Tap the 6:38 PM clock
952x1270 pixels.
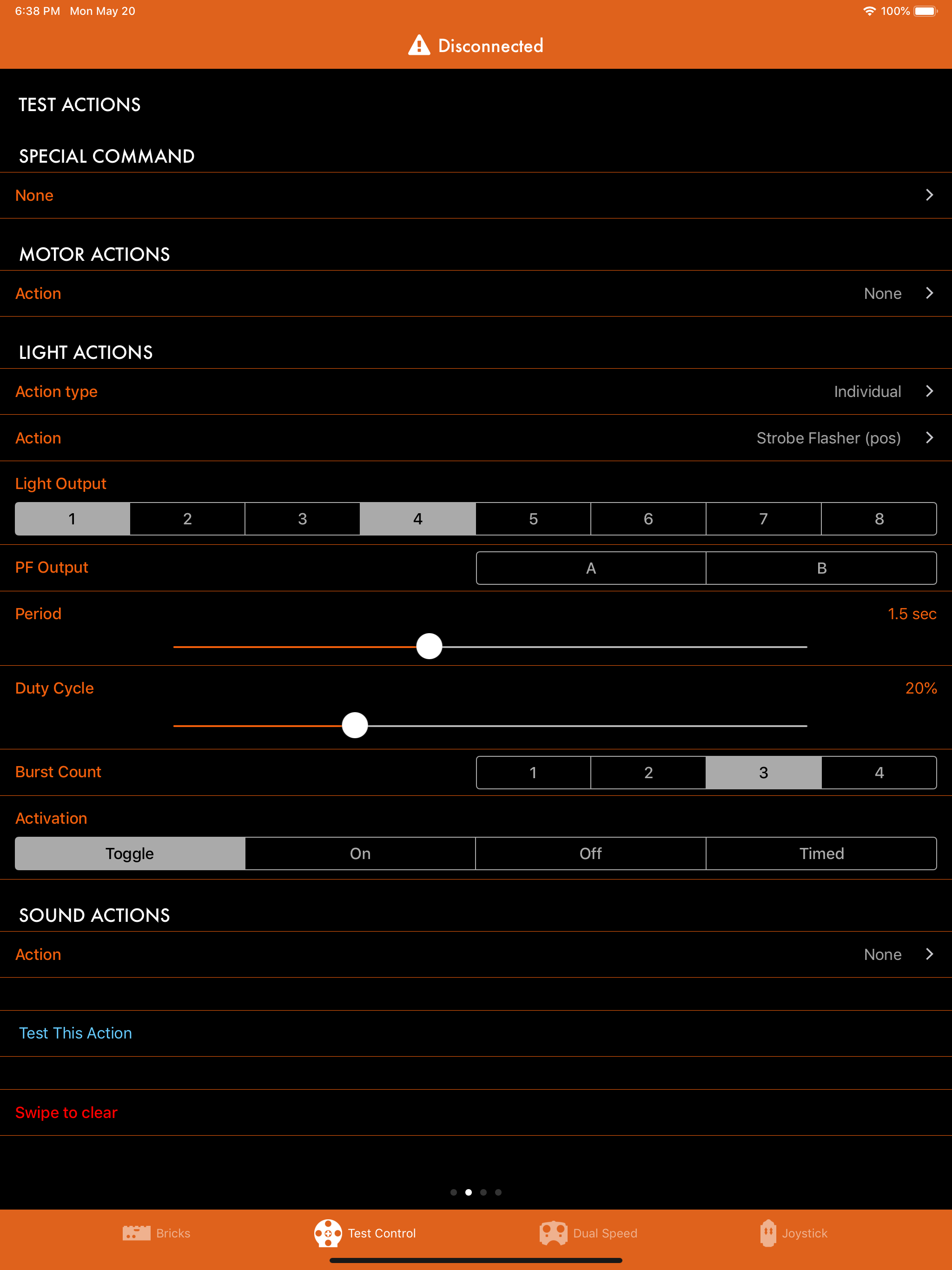point(37,11)
